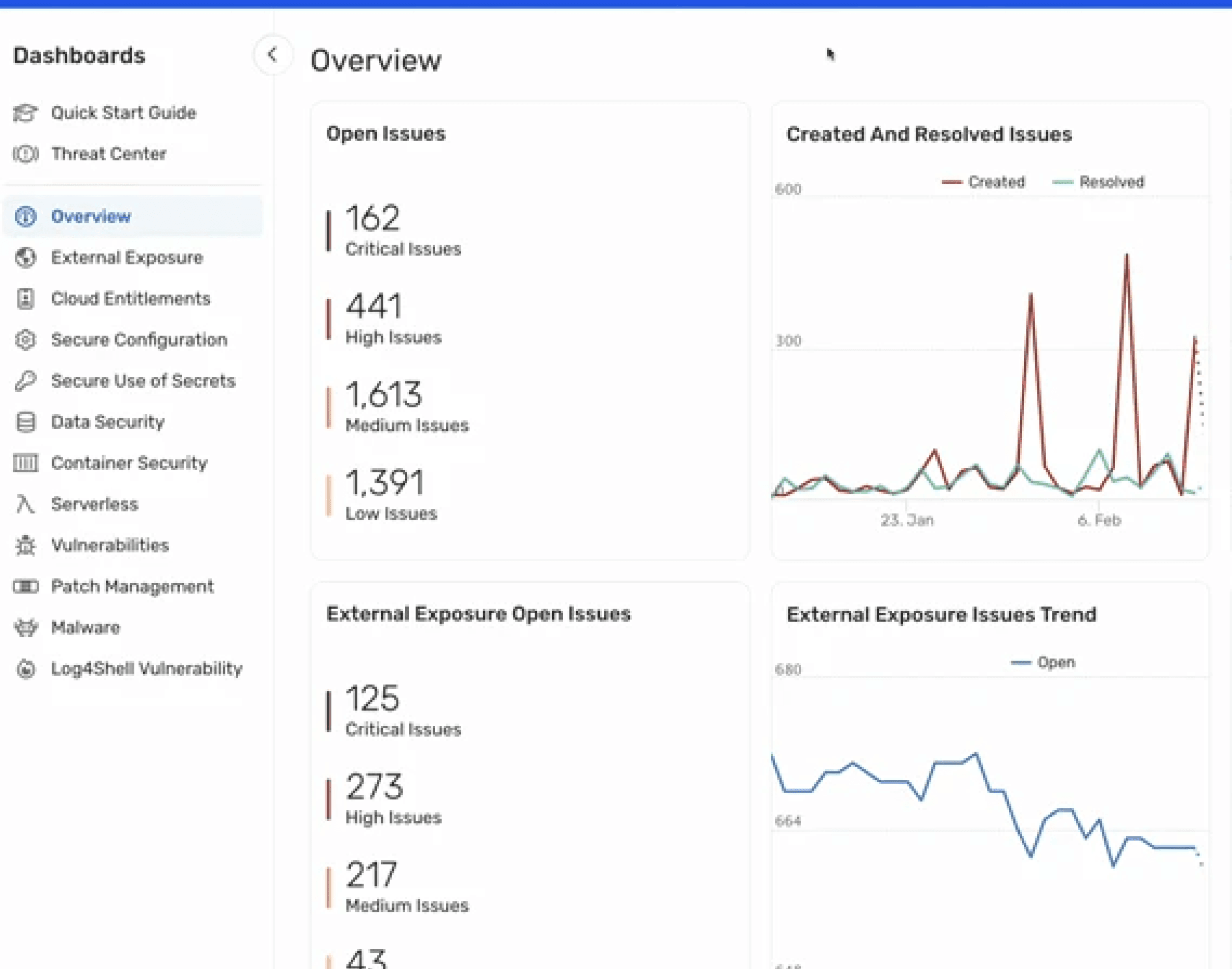Open Vulnerabilities dashboard
This screenshot has width=1232, height=969.
110,545
